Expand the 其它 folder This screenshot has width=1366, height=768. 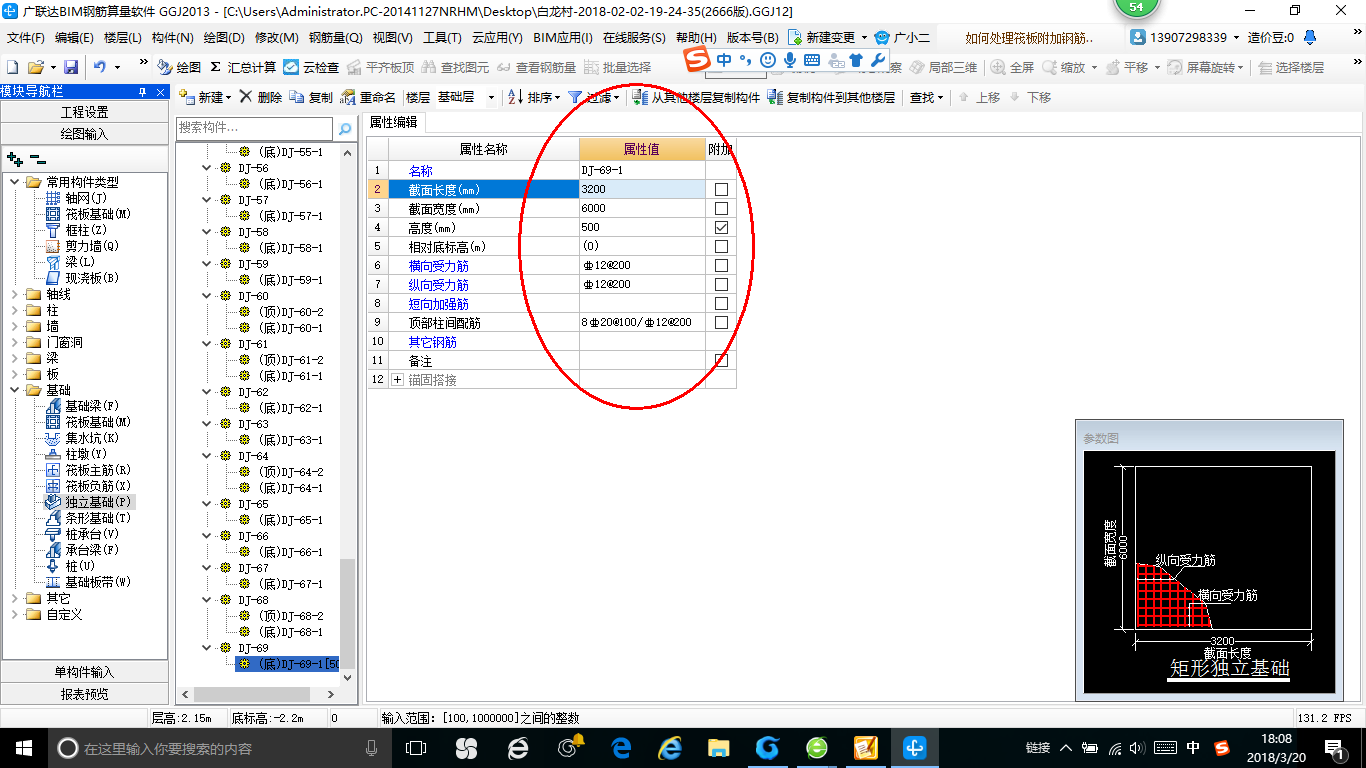pyautogui.click(x=15, y=598)
